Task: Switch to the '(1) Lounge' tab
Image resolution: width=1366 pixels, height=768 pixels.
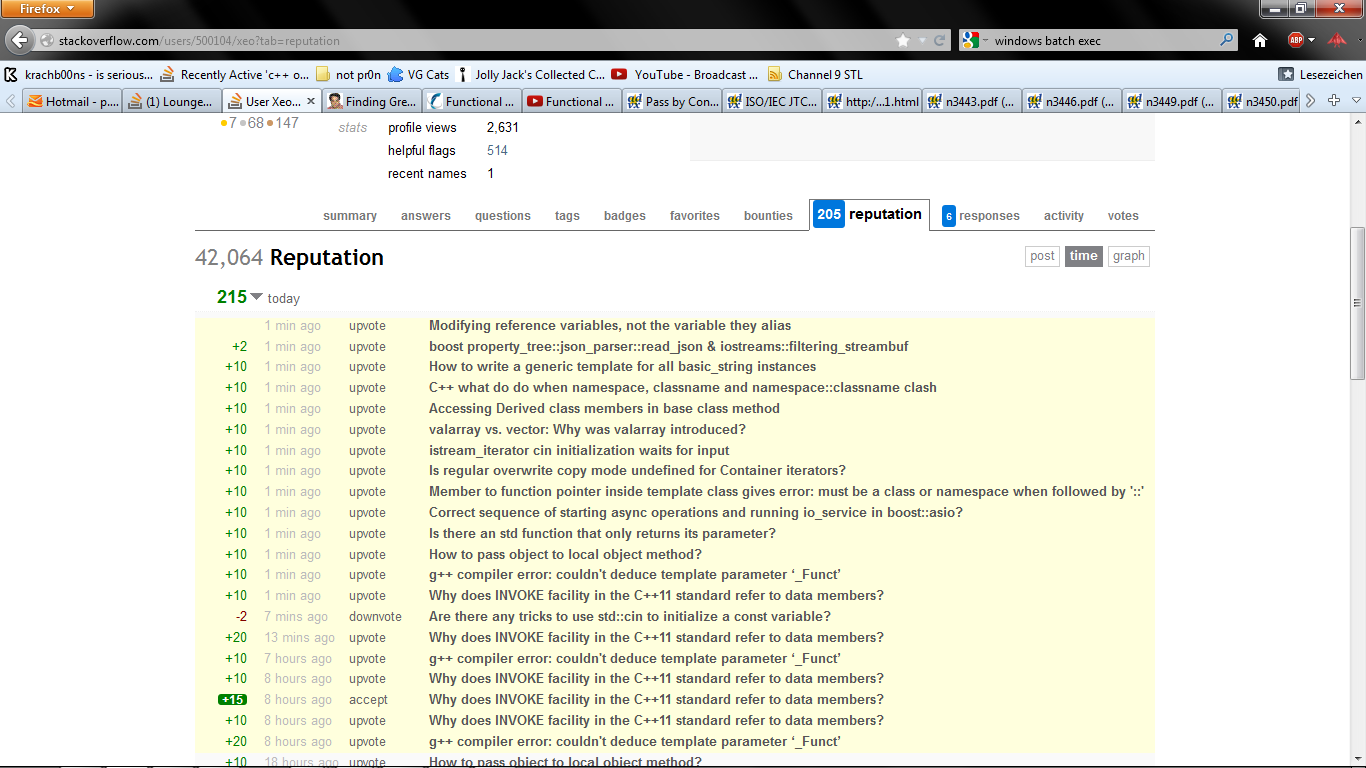Action: click(x=172, y=101)
